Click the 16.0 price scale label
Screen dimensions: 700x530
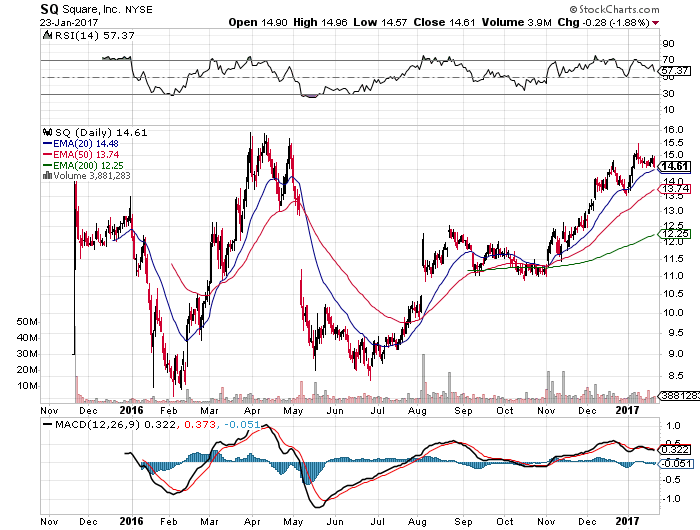click(673, 129)
